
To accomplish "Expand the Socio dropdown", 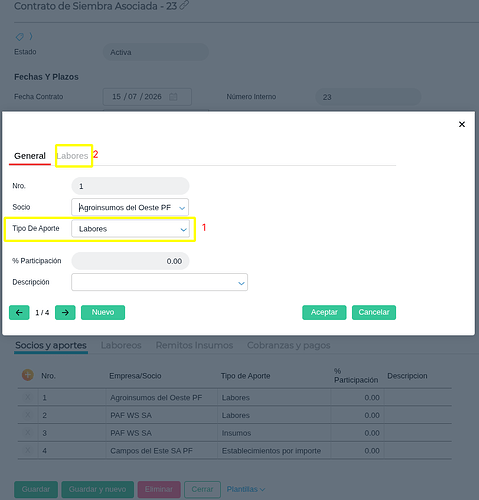I will coord(182,208).
